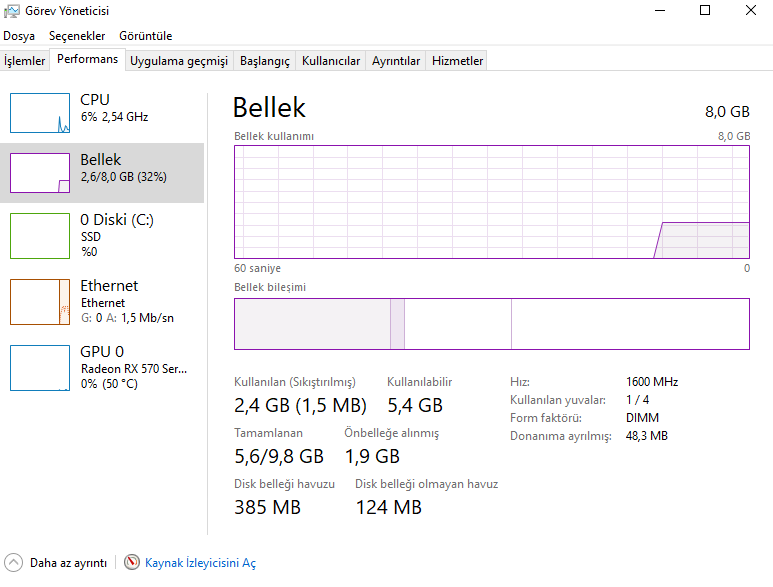Click the Bellek kullanımı usage graph
Screen dimensions: 773x587
[x=491, y=201]
